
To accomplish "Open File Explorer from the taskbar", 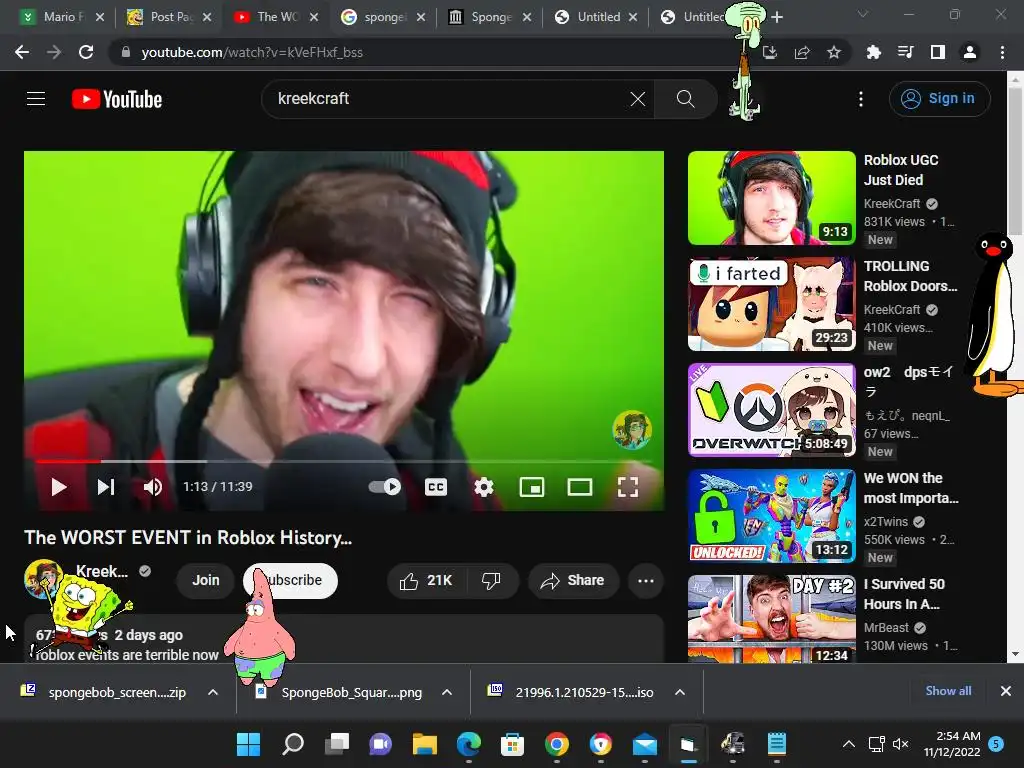I will click(x=424, y=744).
